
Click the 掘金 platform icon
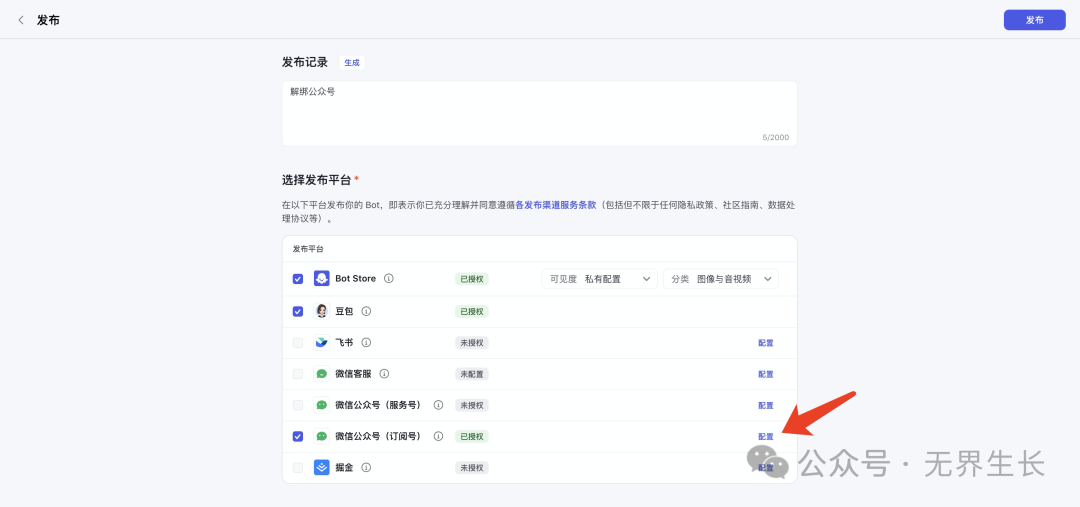[322, 468]
